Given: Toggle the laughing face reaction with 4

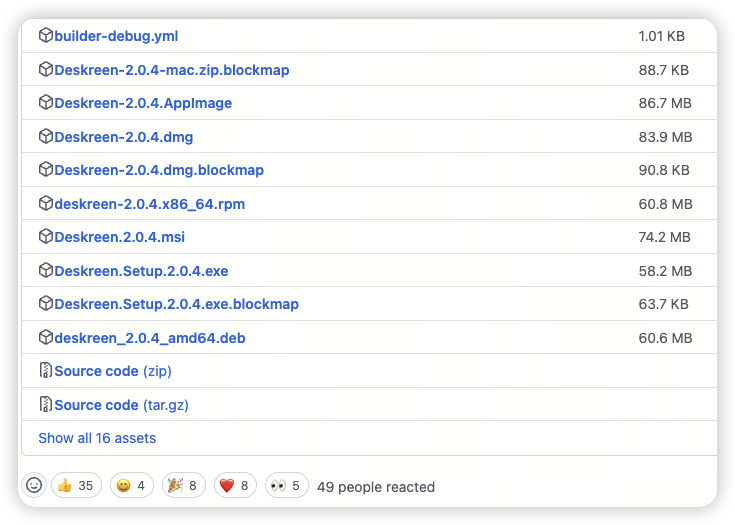Looking at the screenshot, I should pos(131,486).
